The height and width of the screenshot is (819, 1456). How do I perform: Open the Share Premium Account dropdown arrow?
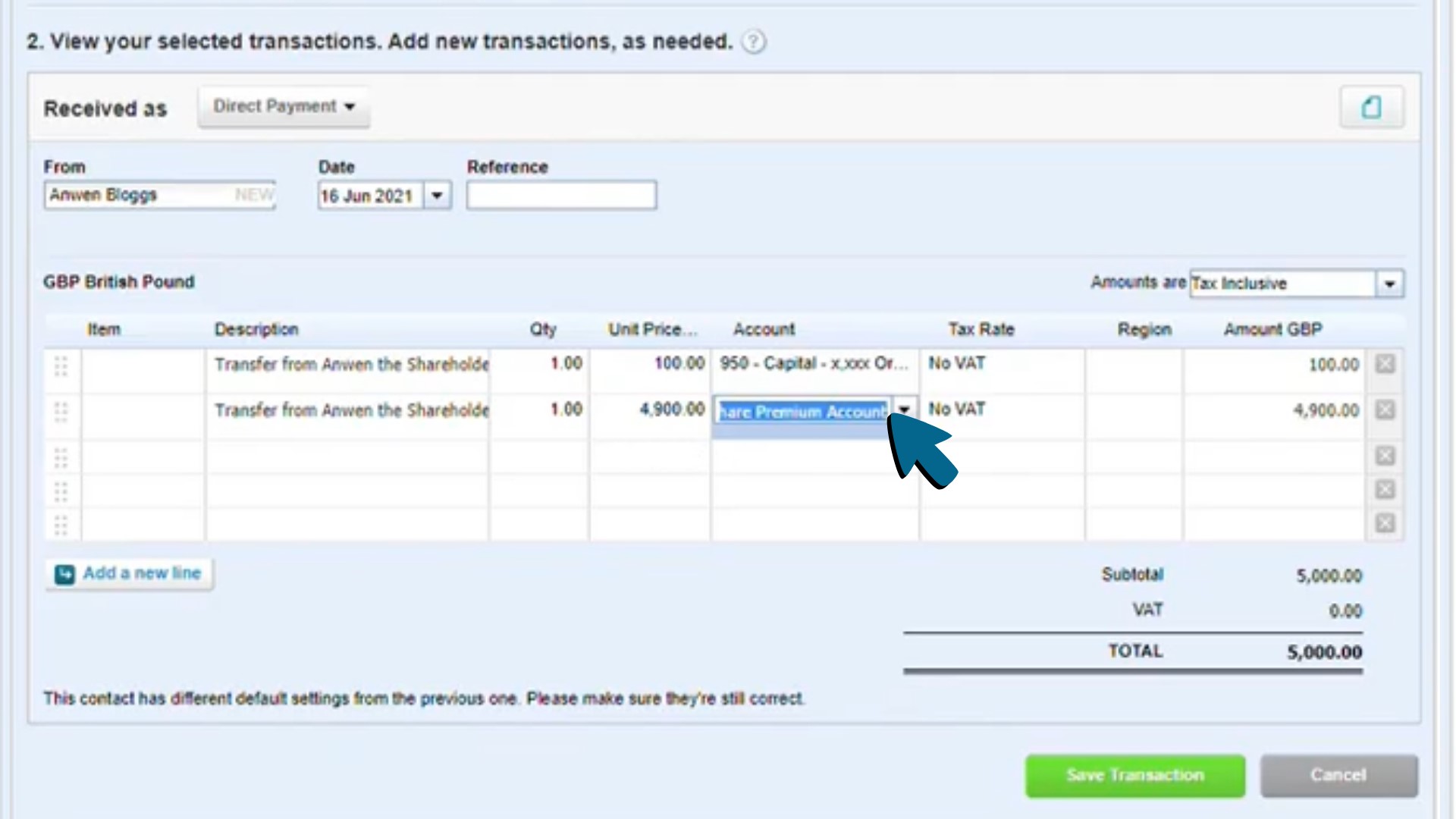point(905,409)
